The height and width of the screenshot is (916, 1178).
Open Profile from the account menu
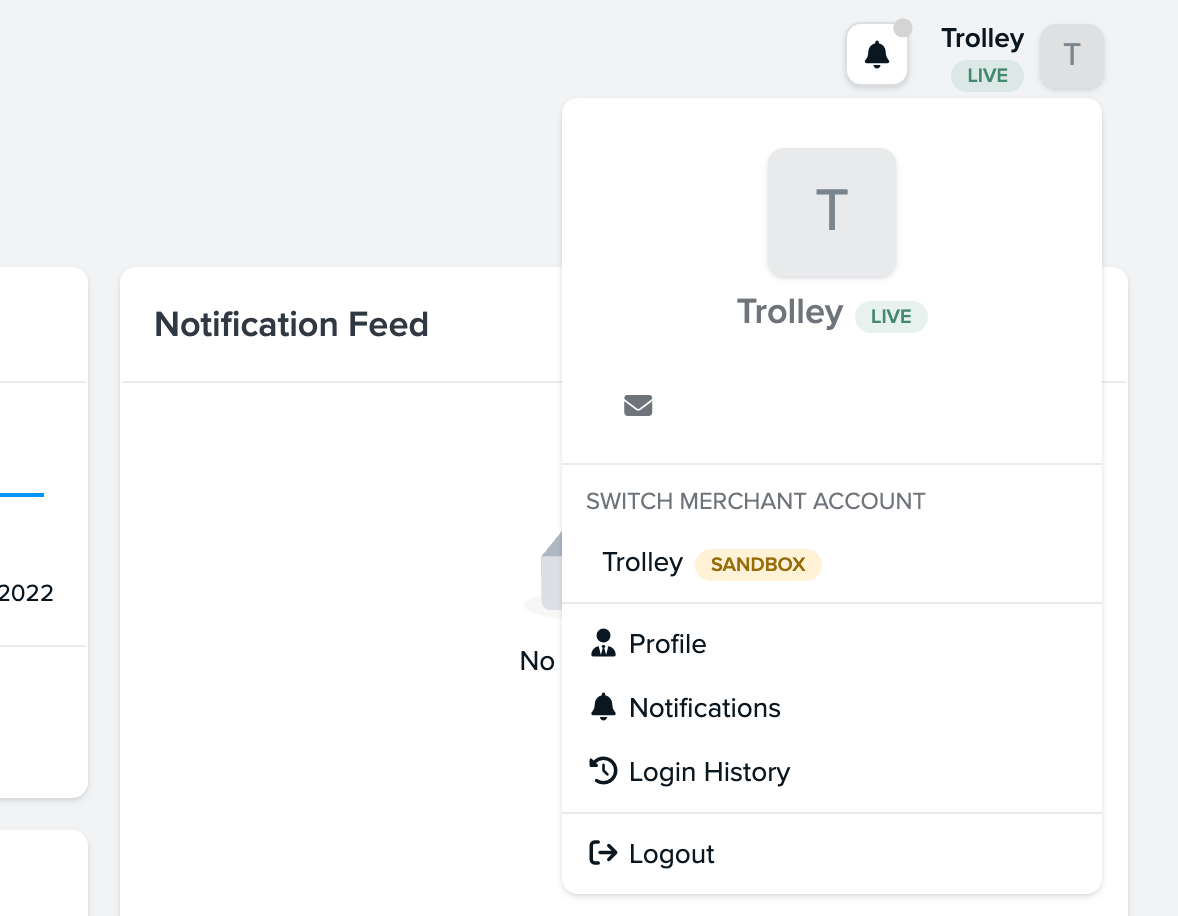(666, 644)
